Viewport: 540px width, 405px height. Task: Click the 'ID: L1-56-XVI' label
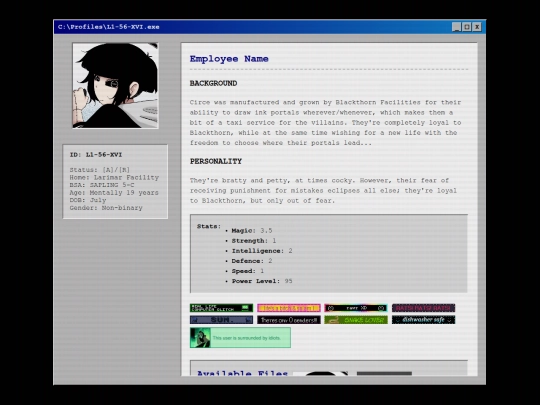[96, 155]
